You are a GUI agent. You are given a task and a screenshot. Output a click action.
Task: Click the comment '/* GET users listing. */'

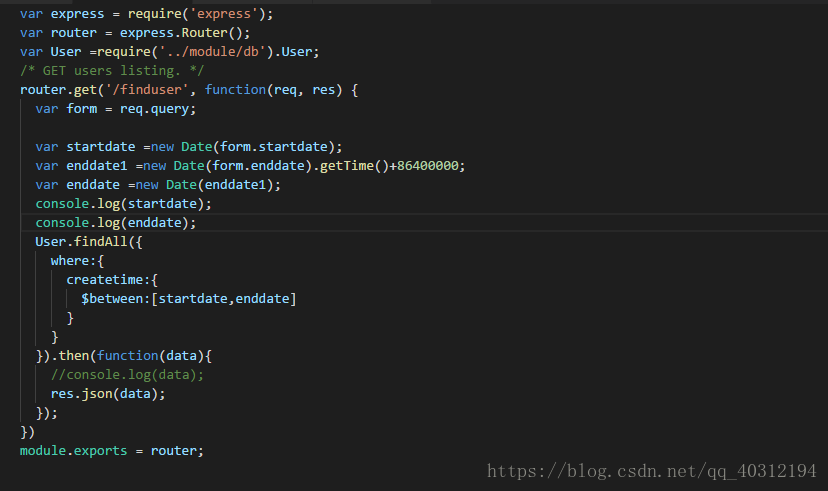[x=111, y=71]
